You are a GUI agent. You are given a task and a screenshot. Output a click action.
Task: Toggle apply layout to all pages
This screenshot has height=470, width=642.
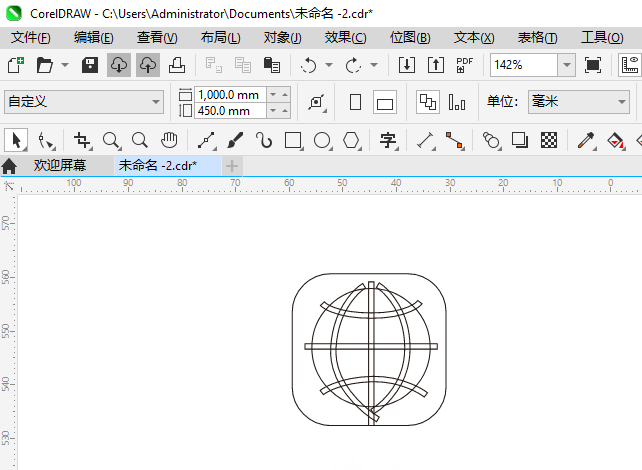pos(428,102)
